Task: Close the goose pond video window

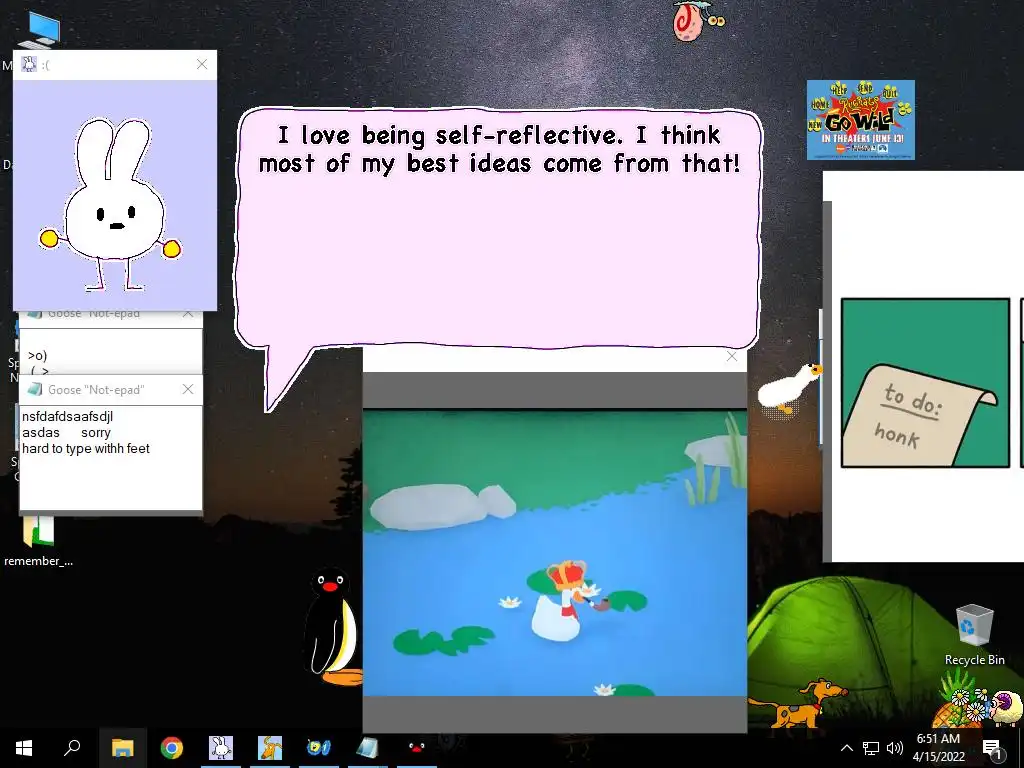Action: [731, 357]
